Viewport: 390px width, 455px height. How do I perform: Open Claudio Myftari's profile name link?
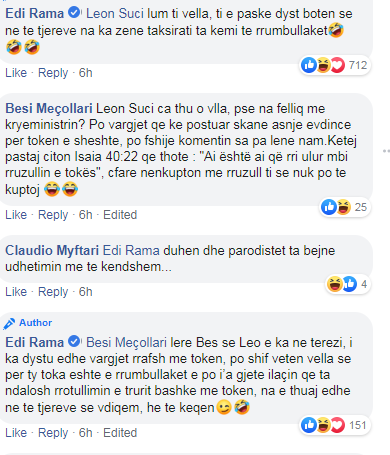(x=52, y=250)
